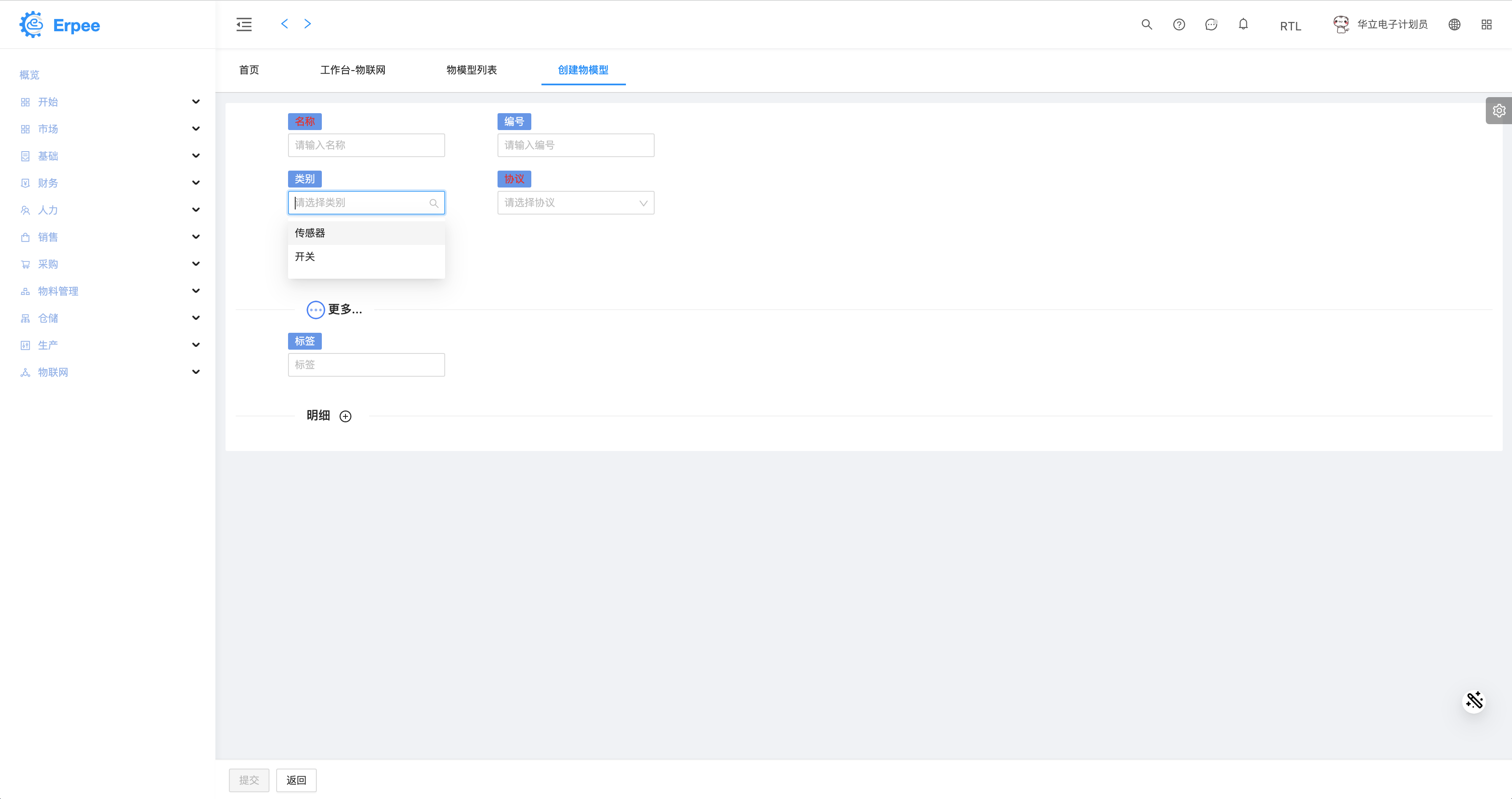This screenshot has height=799, width=1512.
Task: Click the 请输入名称 name input field
Action: pyautogui.click(x=366, y=145)
